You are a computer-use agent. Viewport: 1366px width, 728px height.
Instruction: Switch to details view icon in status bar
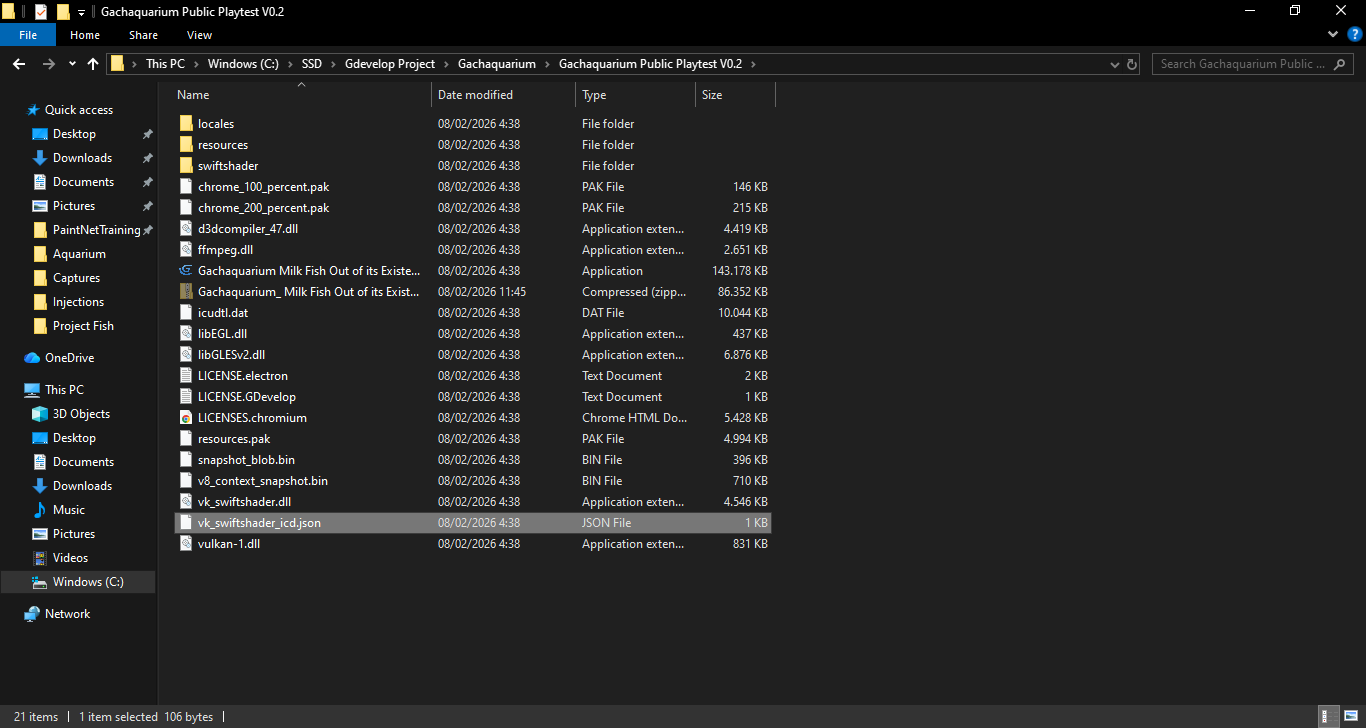coord(1330,717)
